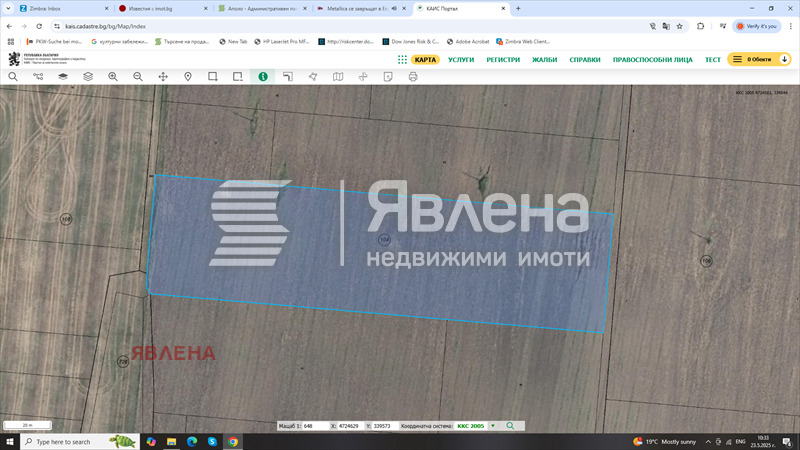The image size is (800, 450).
Task: Click the КАРТА button
Action: [x=425, y=60]
